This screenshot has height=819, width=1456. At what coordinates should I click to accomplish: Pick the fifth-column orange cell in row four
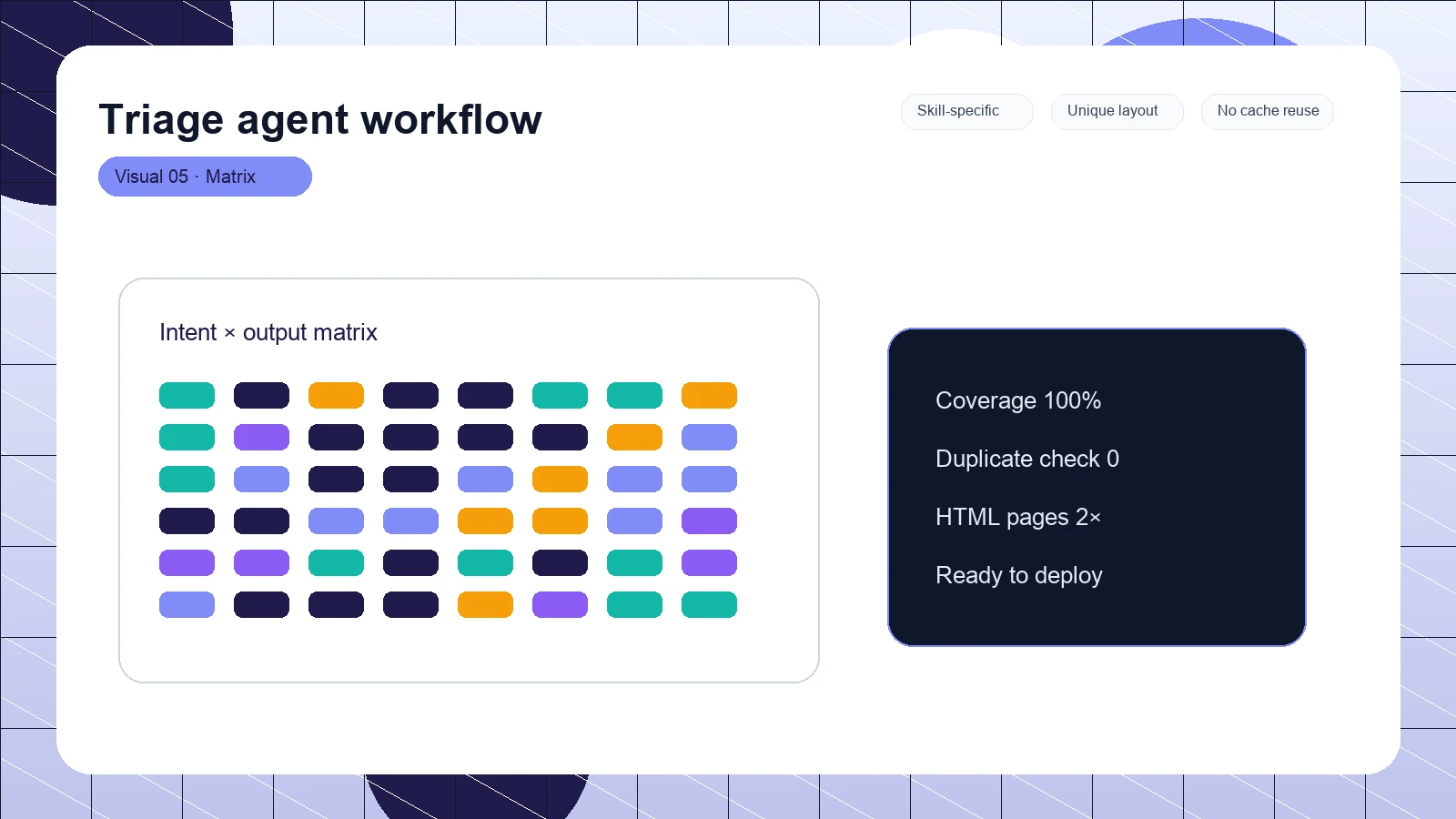pyautogui.click(x=485, y=521)
